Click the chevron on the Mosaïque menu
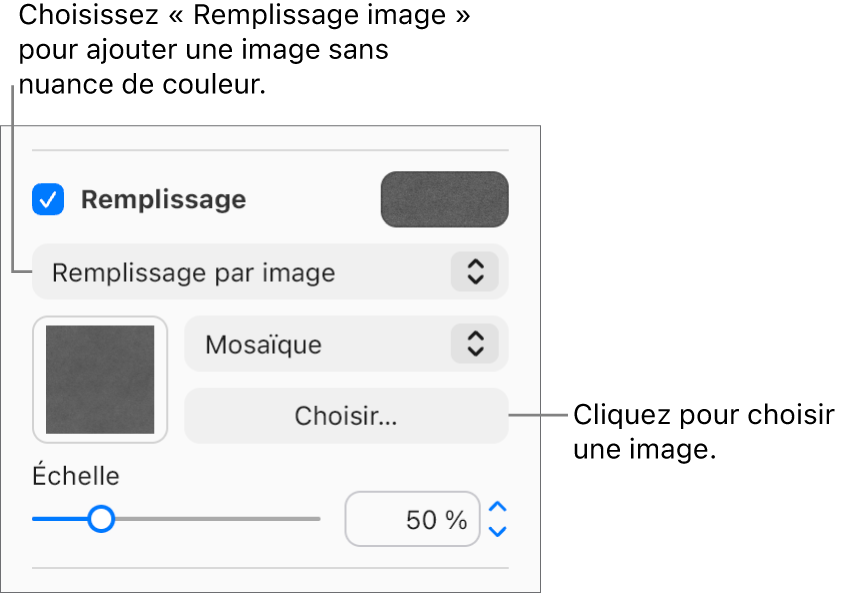 [x=477, y=344]
